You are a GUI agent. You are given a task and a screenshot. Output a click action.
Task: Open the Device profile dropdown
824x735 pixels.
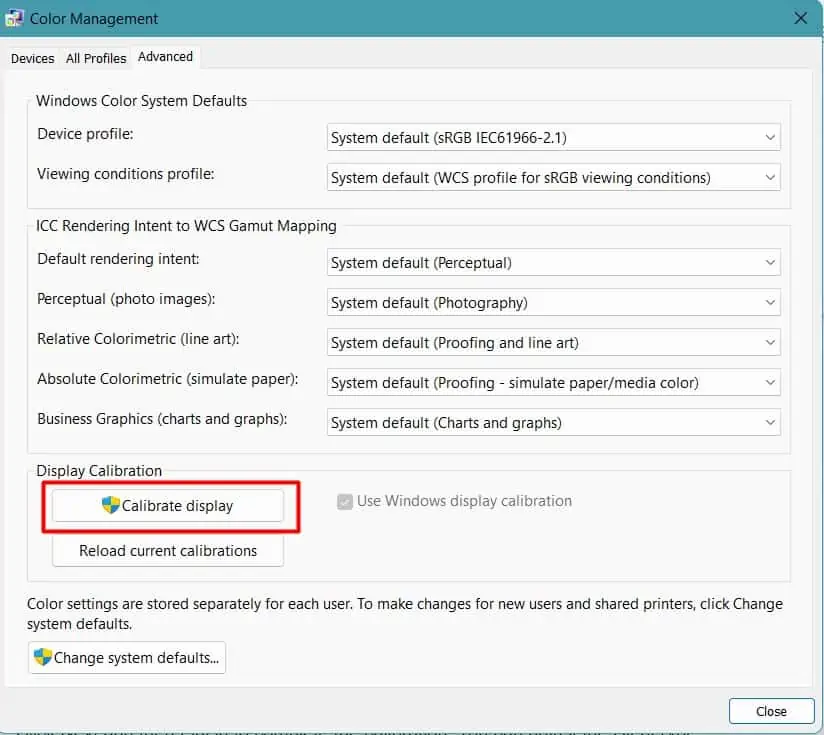tap(553, 137)
